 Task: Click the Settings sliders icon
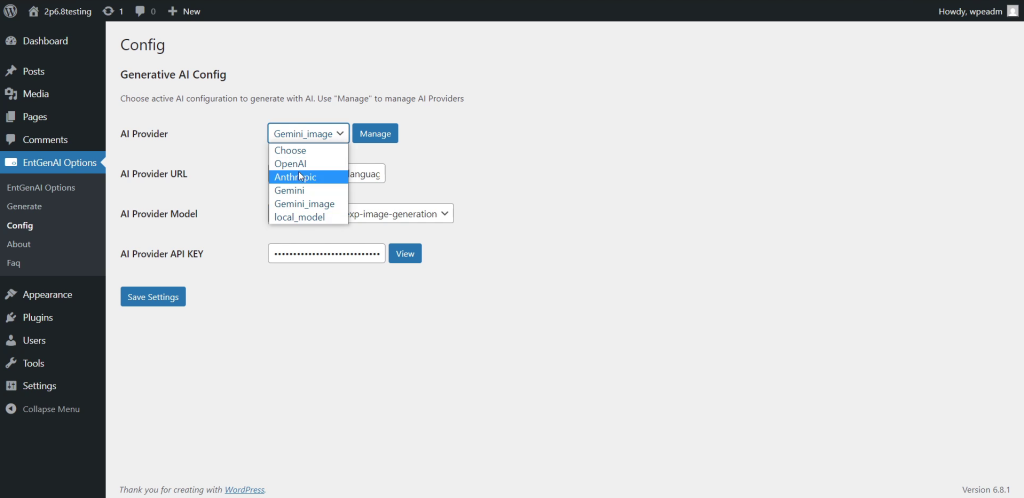click(x=11, y=386)
